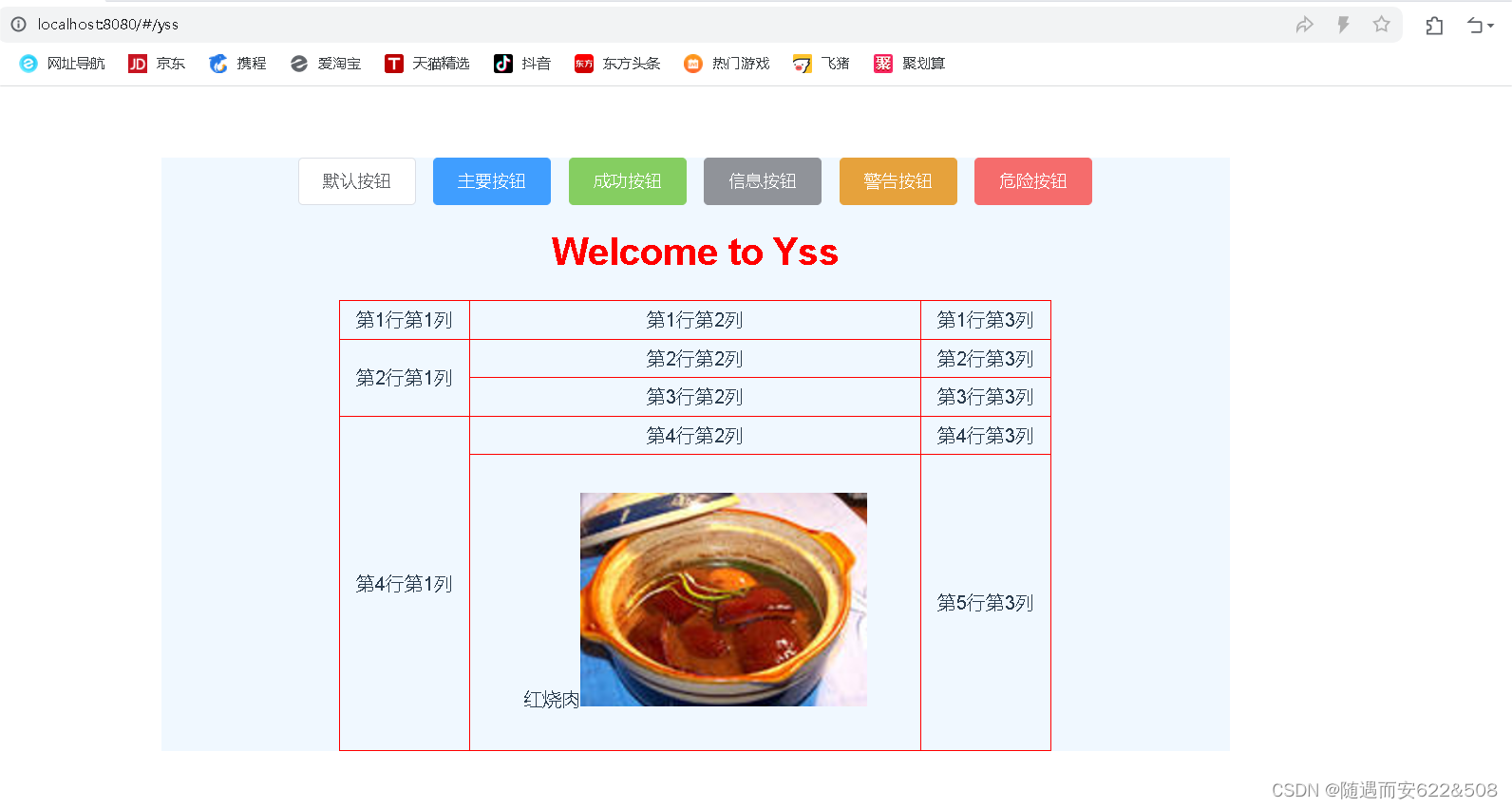Select table cell 第1行第3列

point(986,320)
